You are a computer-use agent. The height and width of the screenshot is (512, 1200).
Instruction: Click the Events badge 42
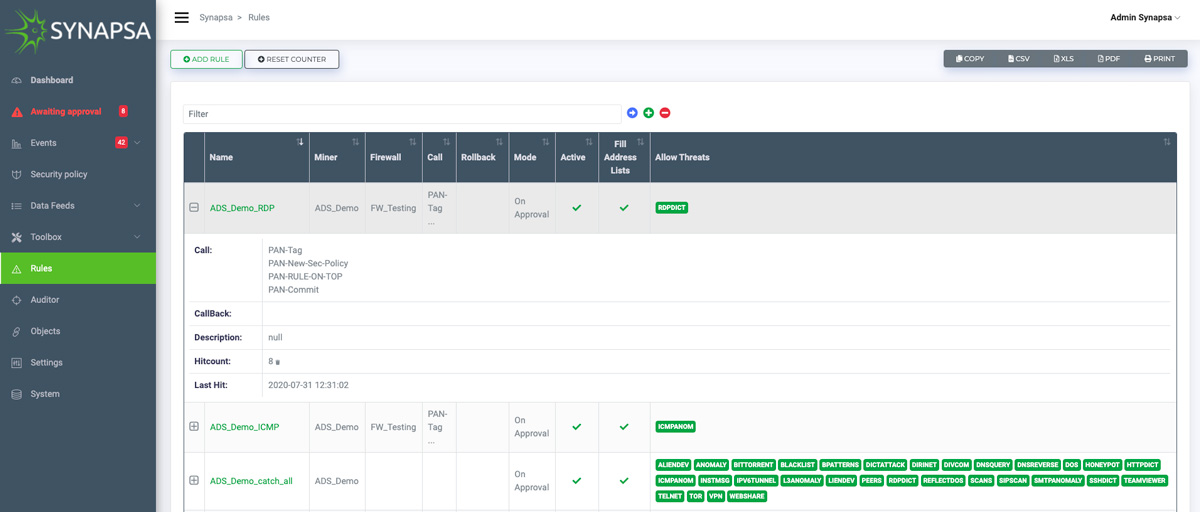(x=121, y=142)
